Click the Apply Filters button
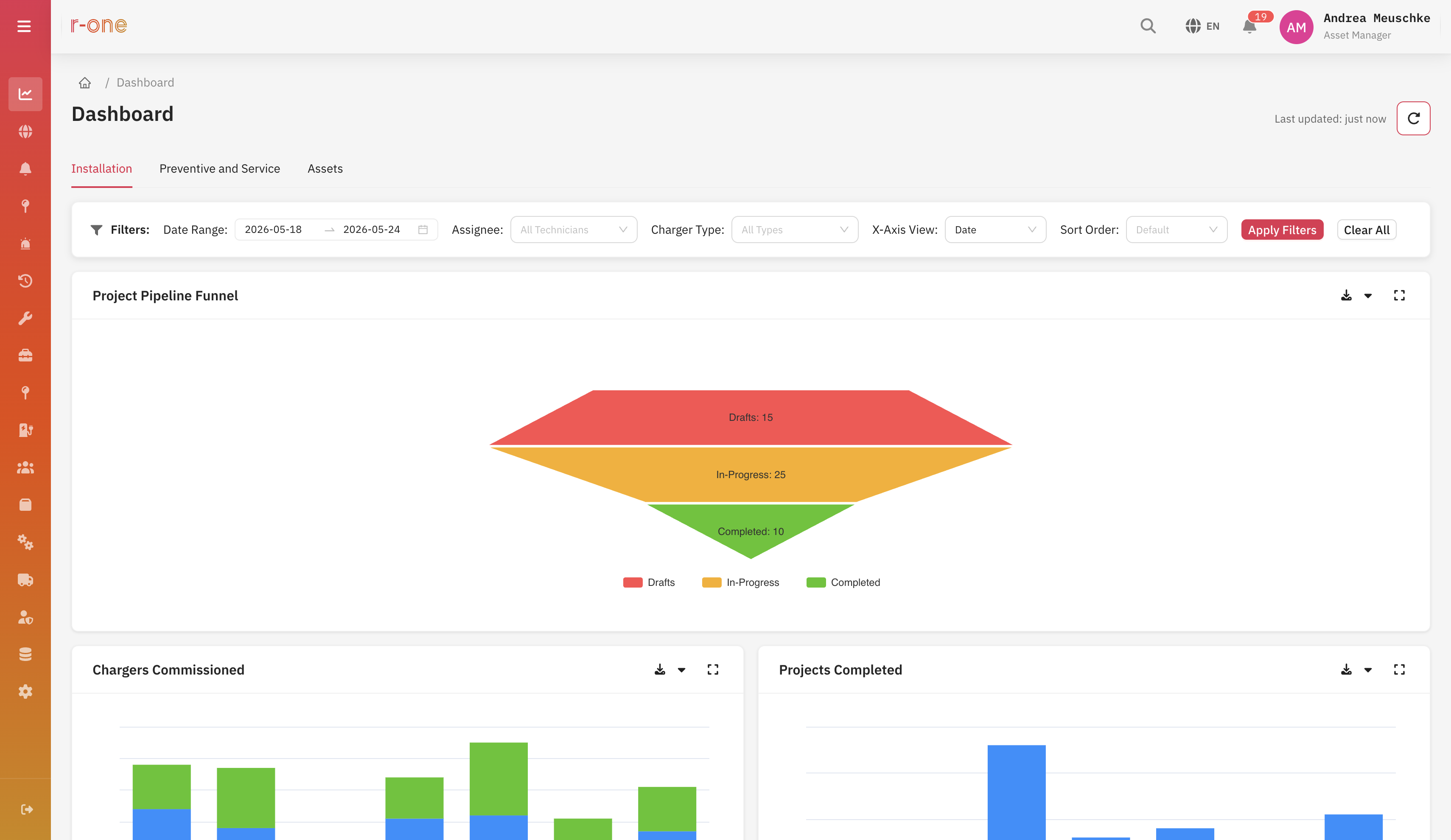Viewport: 1451px width, 840px height. coord(1282,230)
